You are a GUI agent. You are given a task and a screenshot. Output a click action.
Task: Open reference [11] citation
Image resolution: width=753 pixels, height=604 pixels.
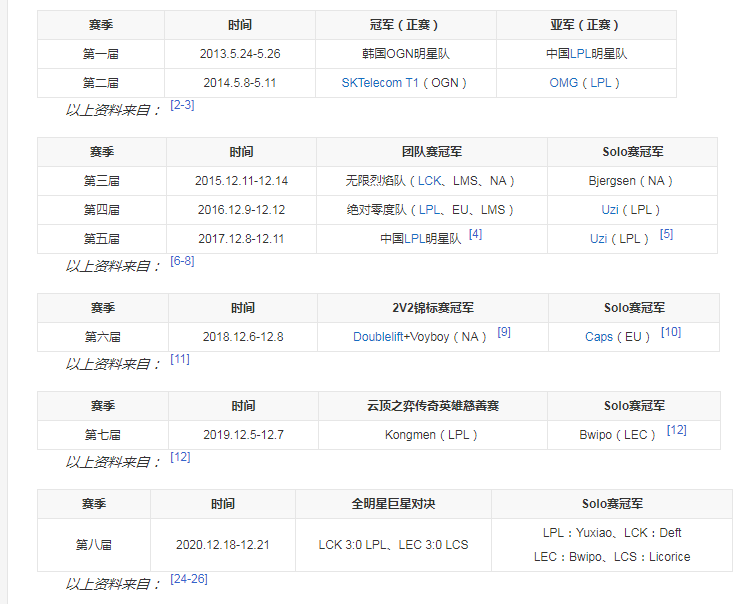pyautogui.click(x=180, y=359)
